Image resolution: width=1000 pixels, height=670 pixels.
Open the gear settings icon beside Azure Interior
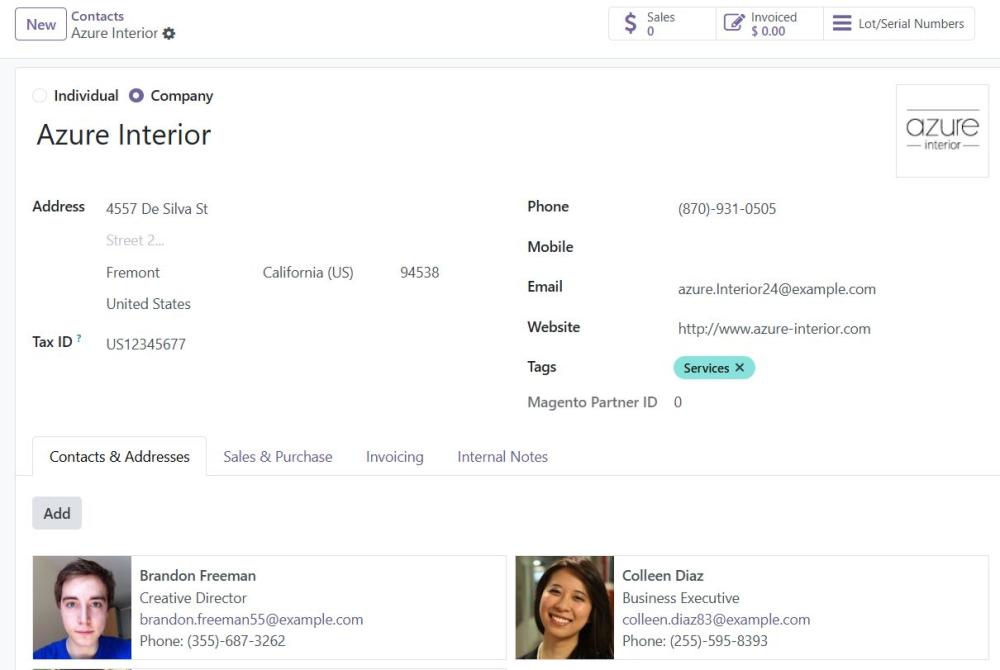[x=168, y=33]
